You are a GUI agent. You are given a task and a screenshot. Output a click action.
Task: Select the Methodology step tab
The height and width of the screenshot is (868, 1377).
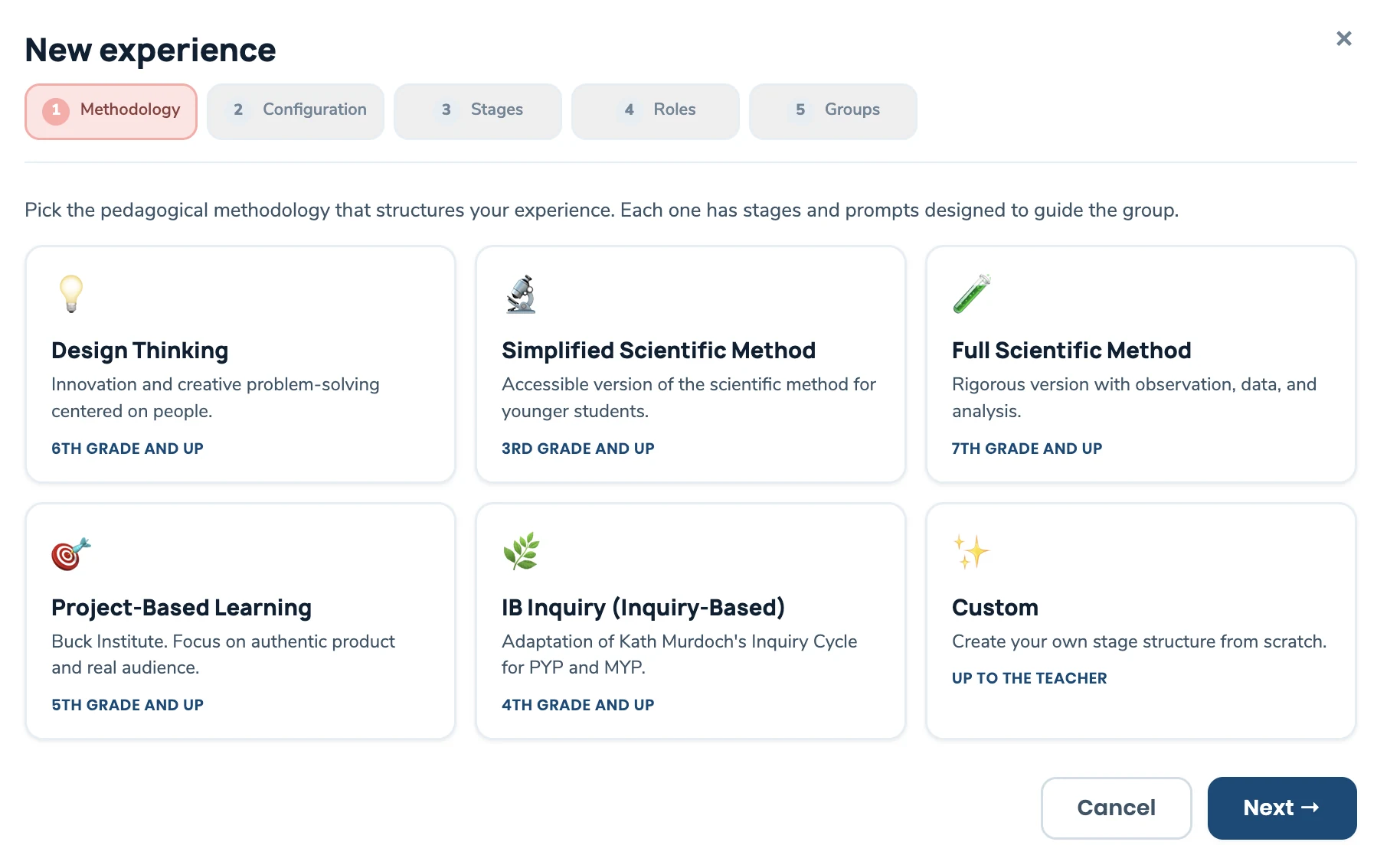pyautogui.click(x=111, y=111)
